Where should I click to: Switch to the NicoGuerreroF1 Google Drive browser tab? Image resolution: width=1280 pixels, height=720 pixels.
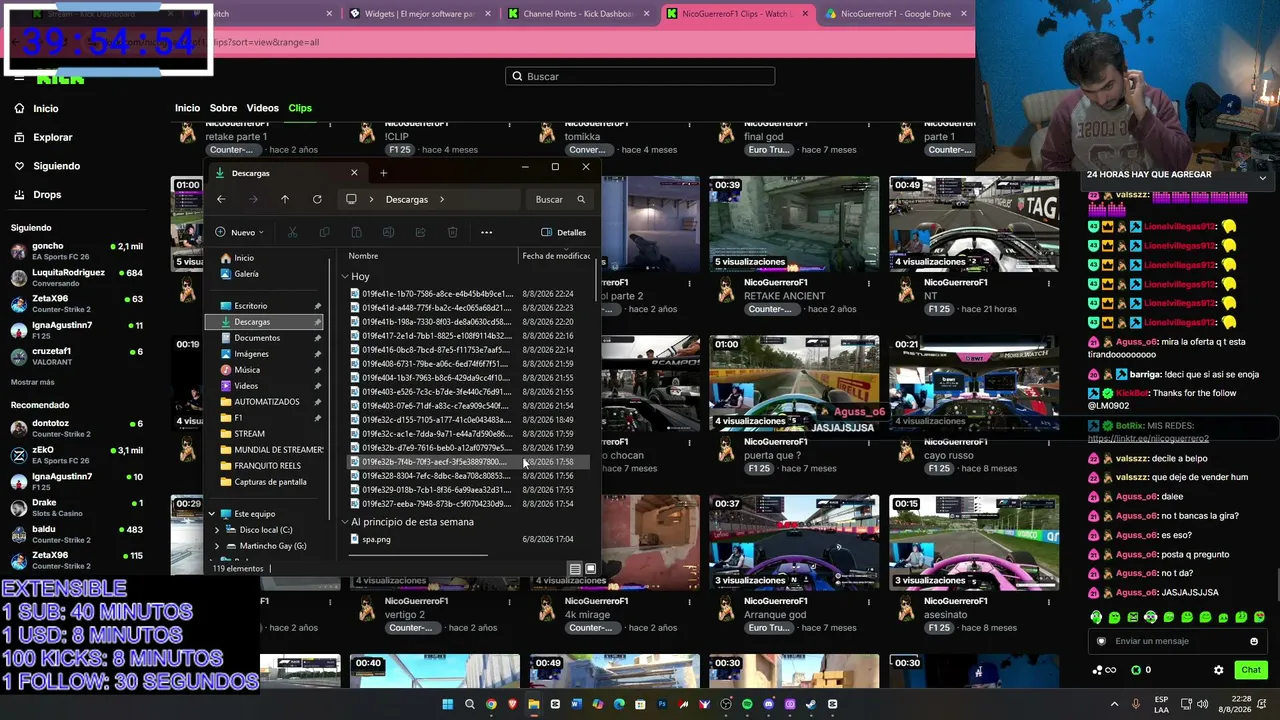click(896, 14)
